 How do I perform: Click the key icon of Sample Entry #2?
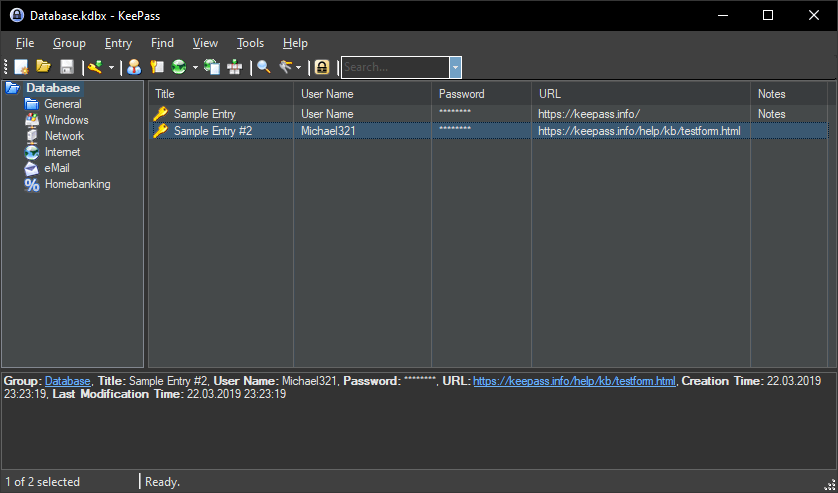click(160, 130)
